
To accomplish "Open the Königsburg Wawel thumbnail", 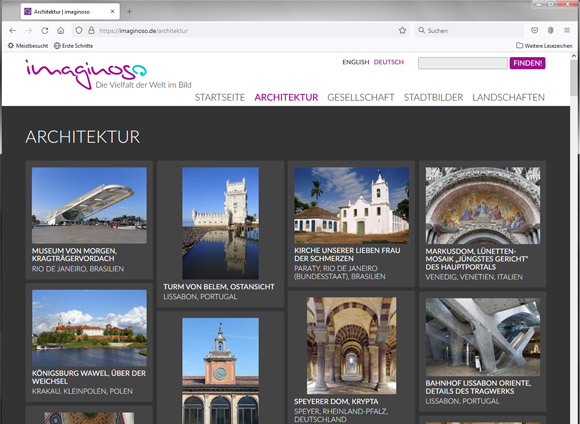I will [89, 328].
